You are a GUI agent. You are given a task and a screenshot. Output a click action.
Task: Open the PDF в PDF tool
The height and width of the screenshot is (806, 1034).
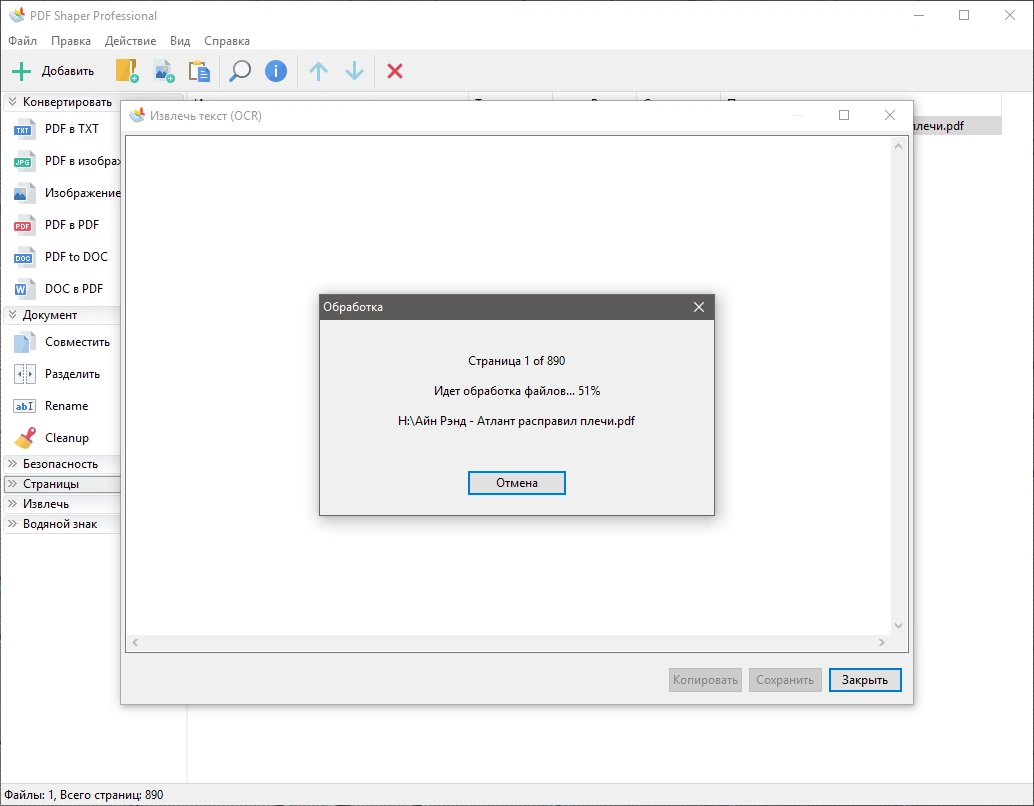24,225
